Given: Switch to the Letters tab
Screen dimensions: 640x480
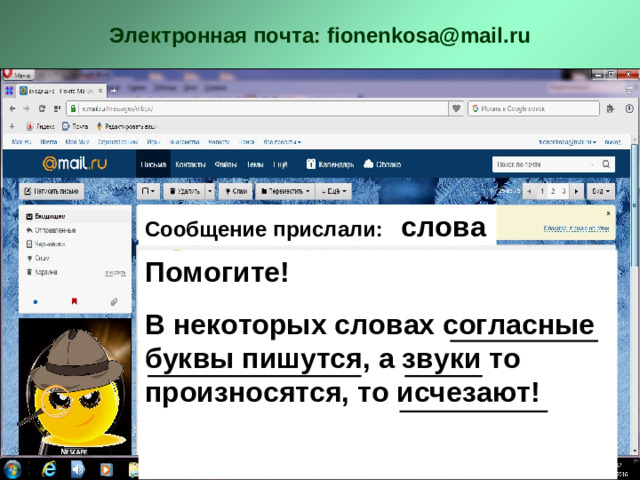Looking at the screenshot, I should point(153,164).
